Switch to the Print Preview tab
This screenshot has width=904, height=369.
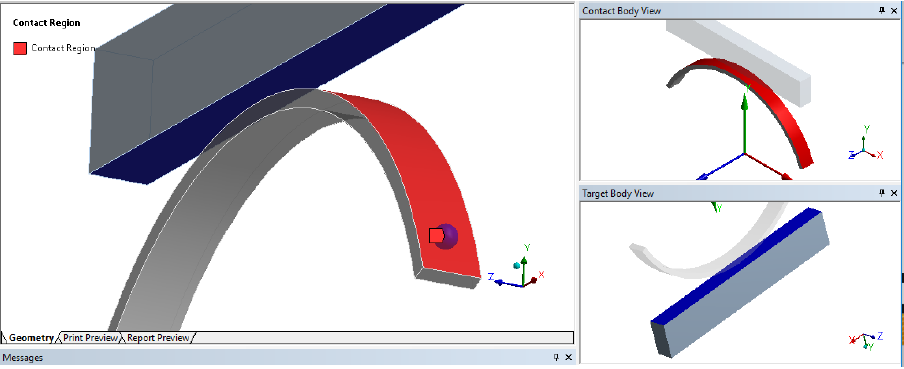pyautogui.click(x=91, y=338)
